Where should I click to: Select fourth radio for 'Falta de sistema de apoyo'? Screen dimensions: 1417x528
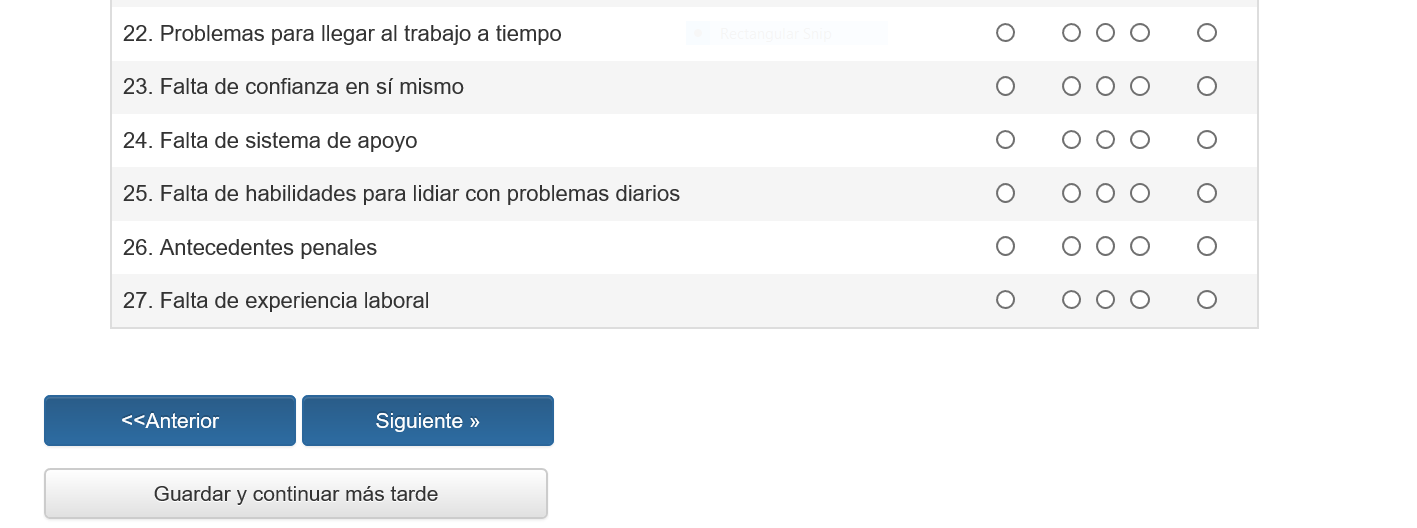pos(1140,140)
